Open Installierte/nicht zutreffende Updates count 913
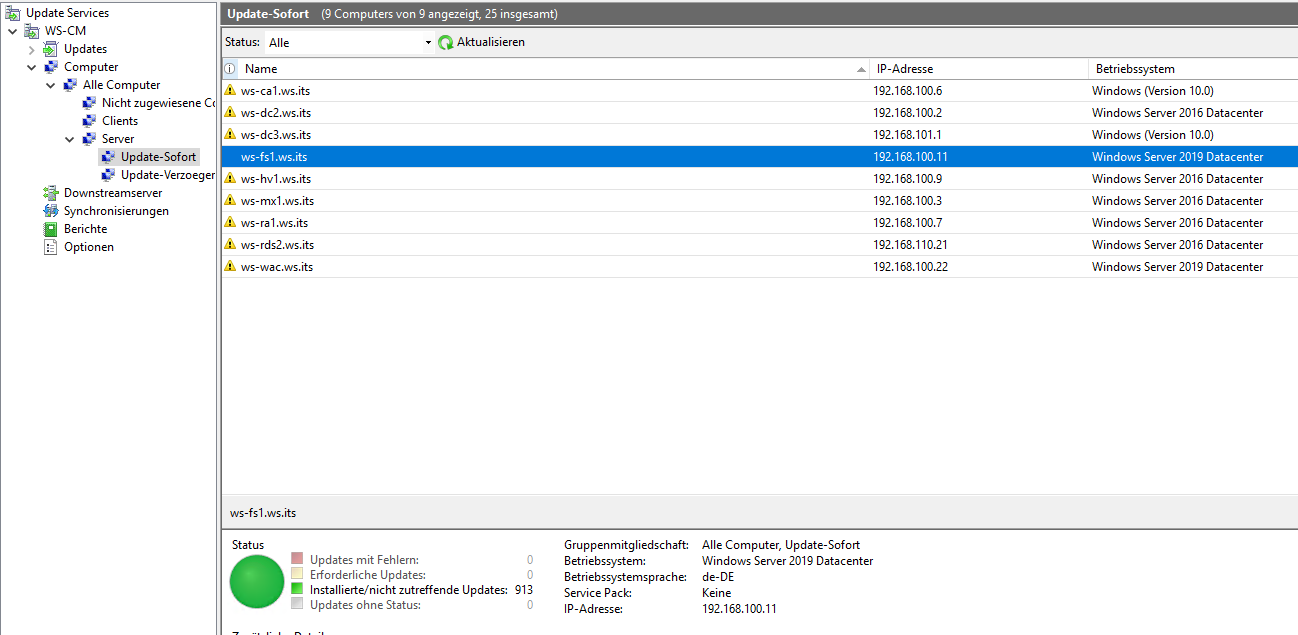This screenshot has height=635, width=1298. [523, 590]
